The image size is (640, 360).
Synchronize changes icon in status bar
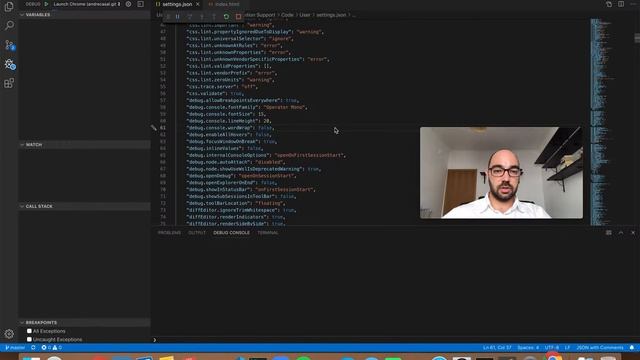(33, 348)
